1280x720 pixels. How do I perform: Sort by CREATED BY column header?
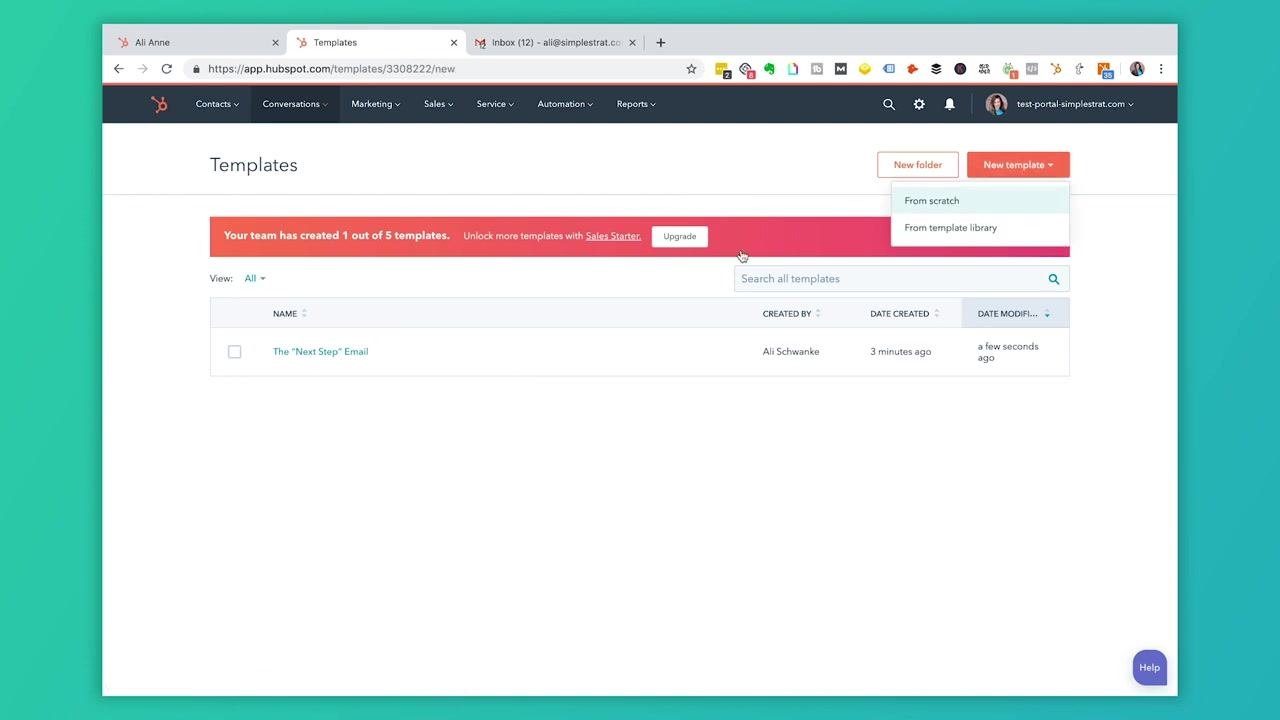click(x=792, y=314)
